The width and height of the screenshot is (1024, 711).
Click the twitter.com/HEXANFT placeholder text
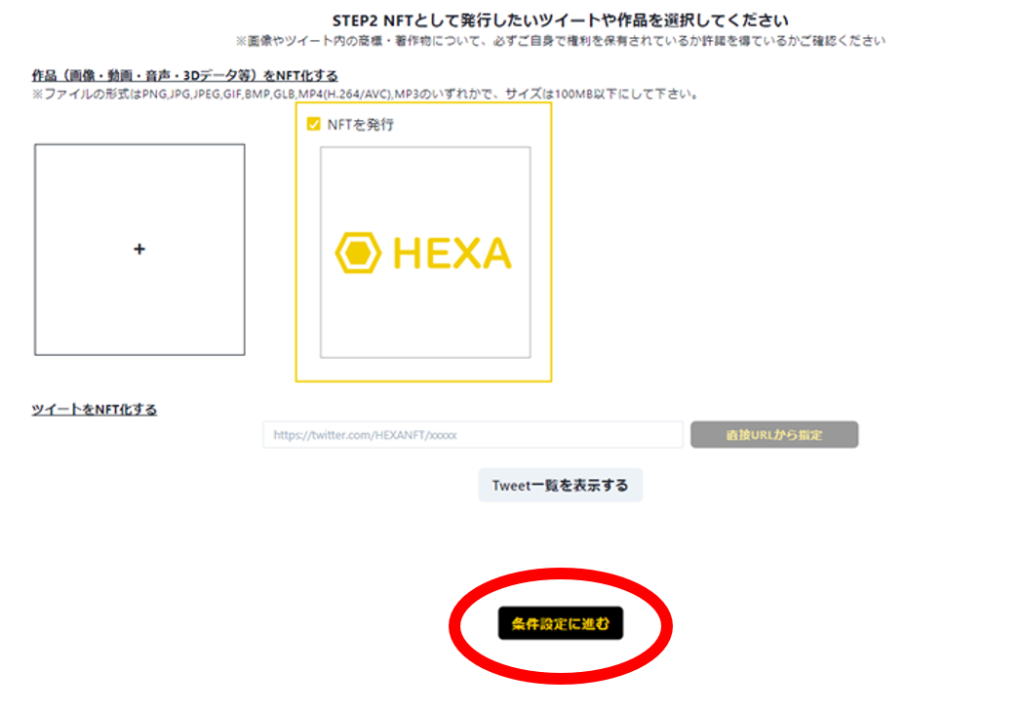click(365, 435)
